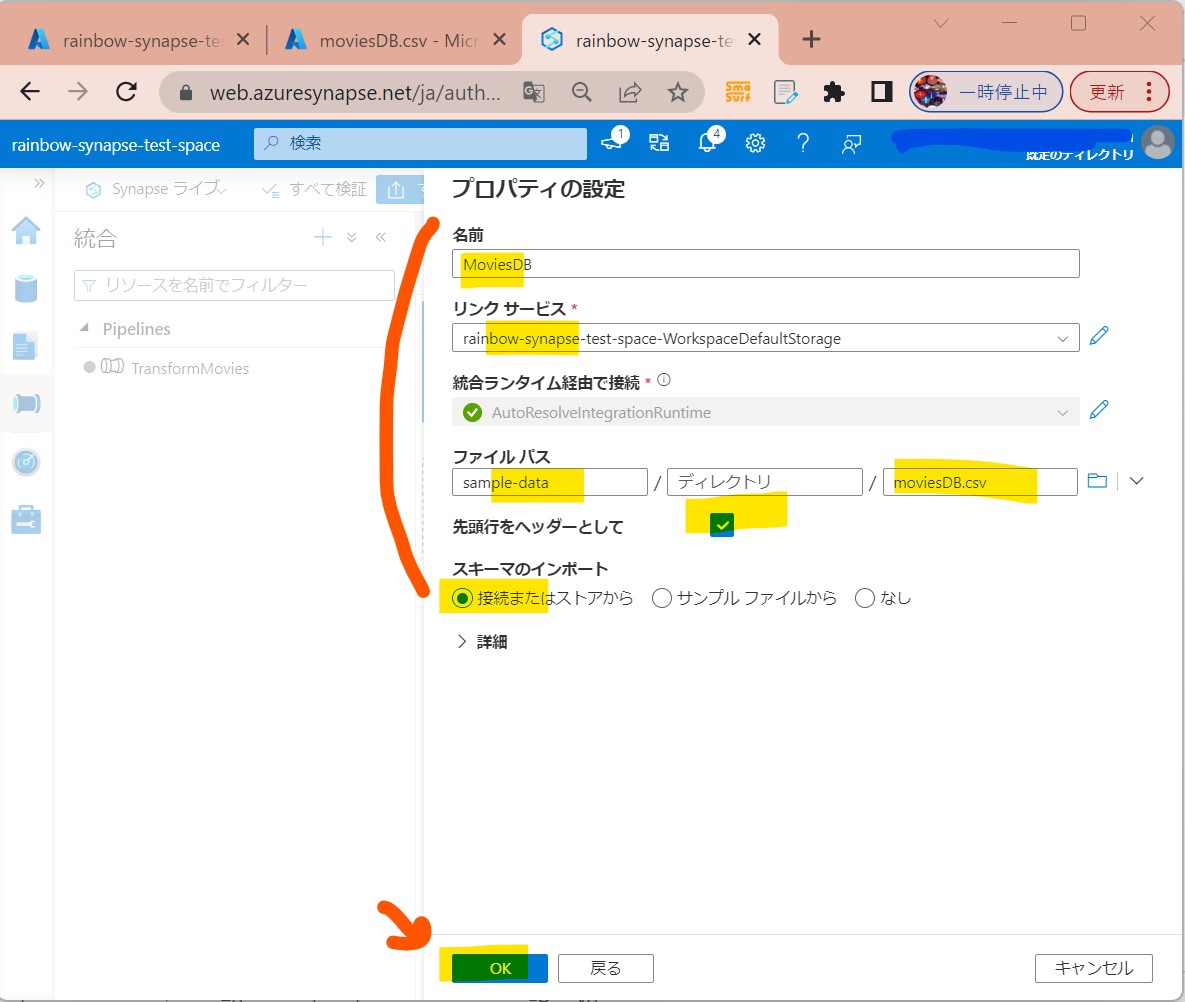Toggle first row as header checkbox
Screen dimensions: 1185x1002
click(722, 524)
